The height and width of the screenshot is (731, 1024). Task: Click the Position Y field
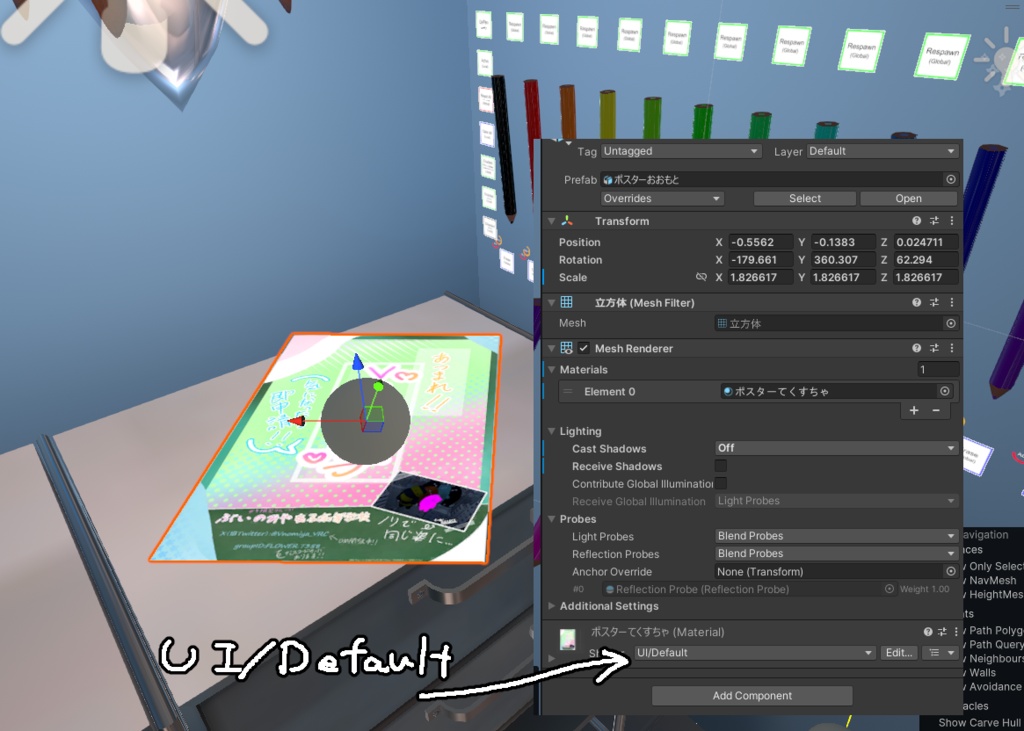click(843, 242)
